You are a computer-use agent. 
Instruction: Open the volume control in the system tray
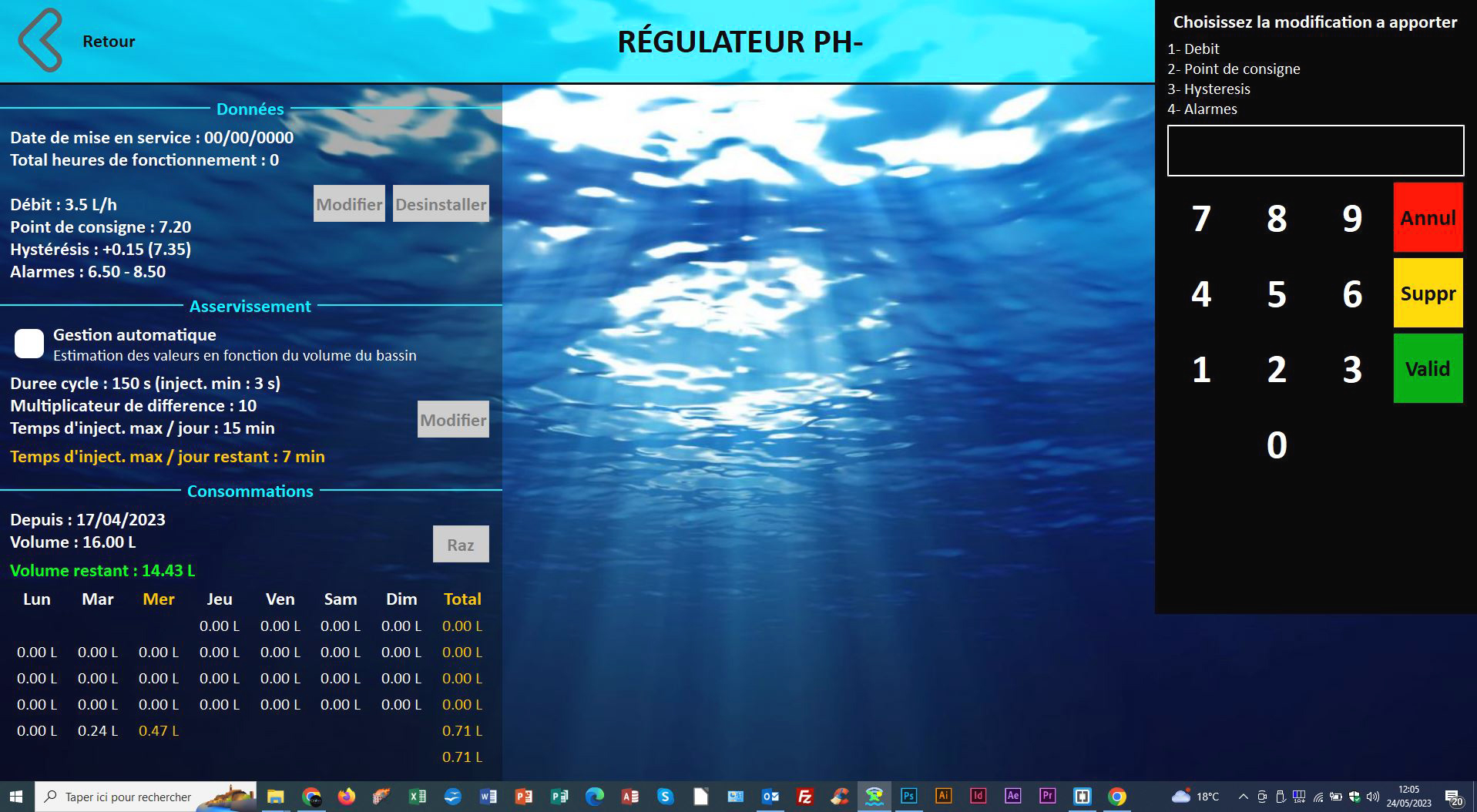pos(1372,796)
